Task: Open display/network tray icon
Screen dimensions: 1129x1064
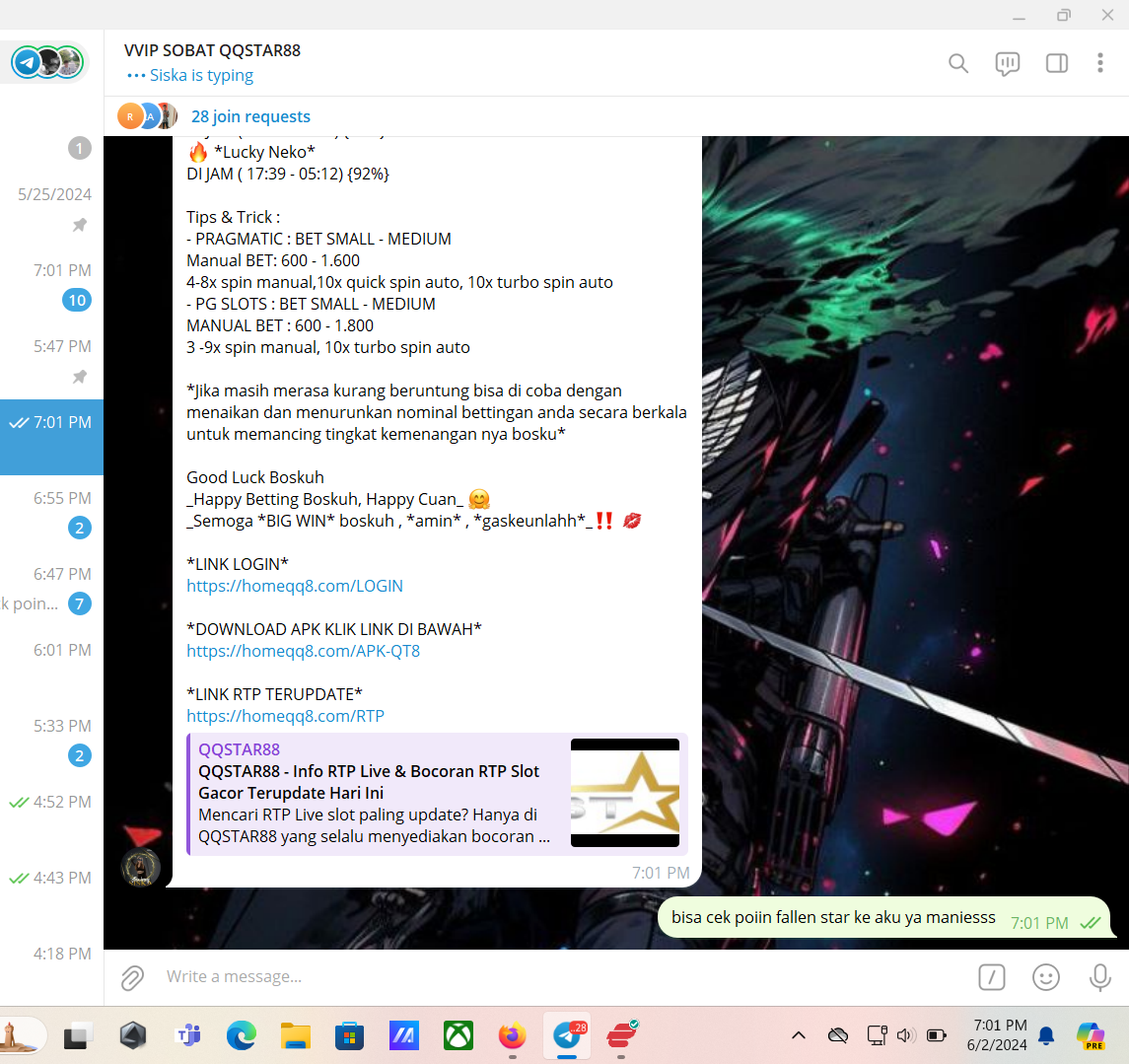Action: (x=877, y=1036)
